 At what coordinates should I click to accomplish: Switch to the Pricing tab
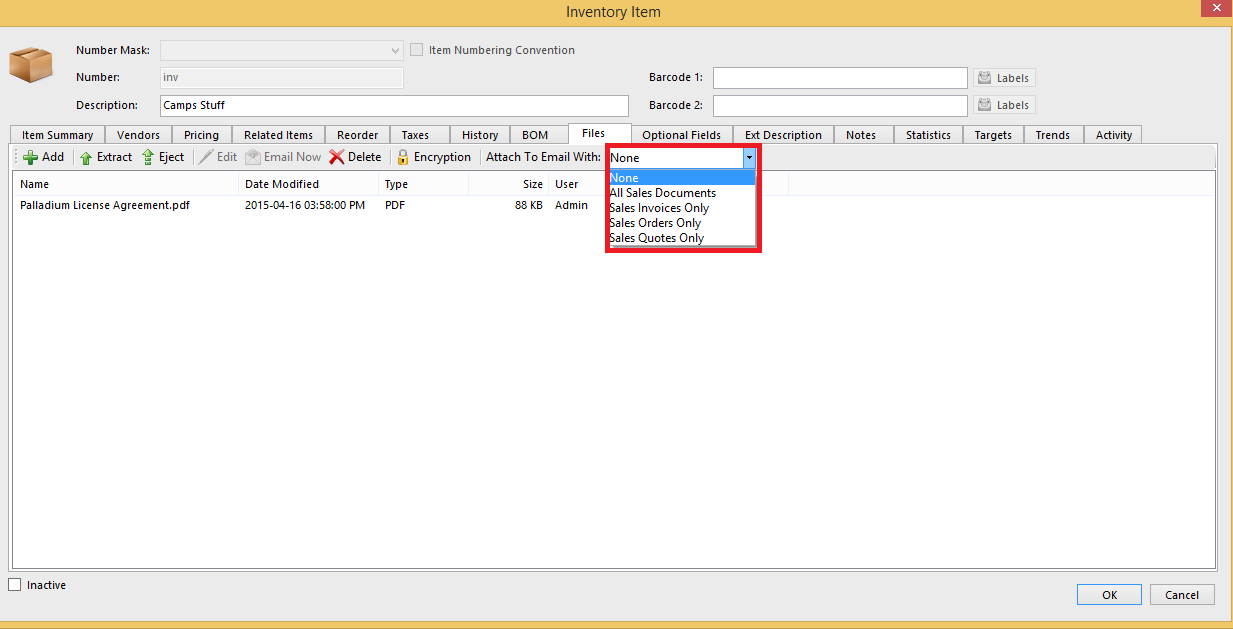pyautogui.click(x=201, y=135)
